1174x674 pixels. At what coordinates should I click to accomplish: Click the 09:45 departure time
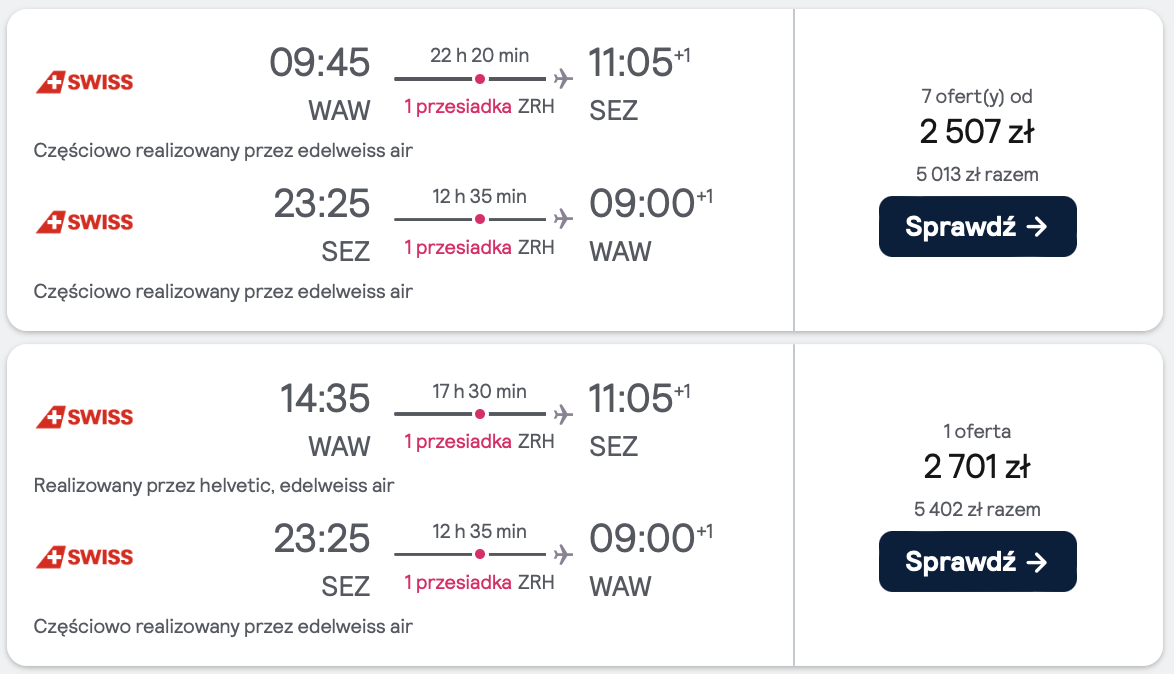pos(320,63)
